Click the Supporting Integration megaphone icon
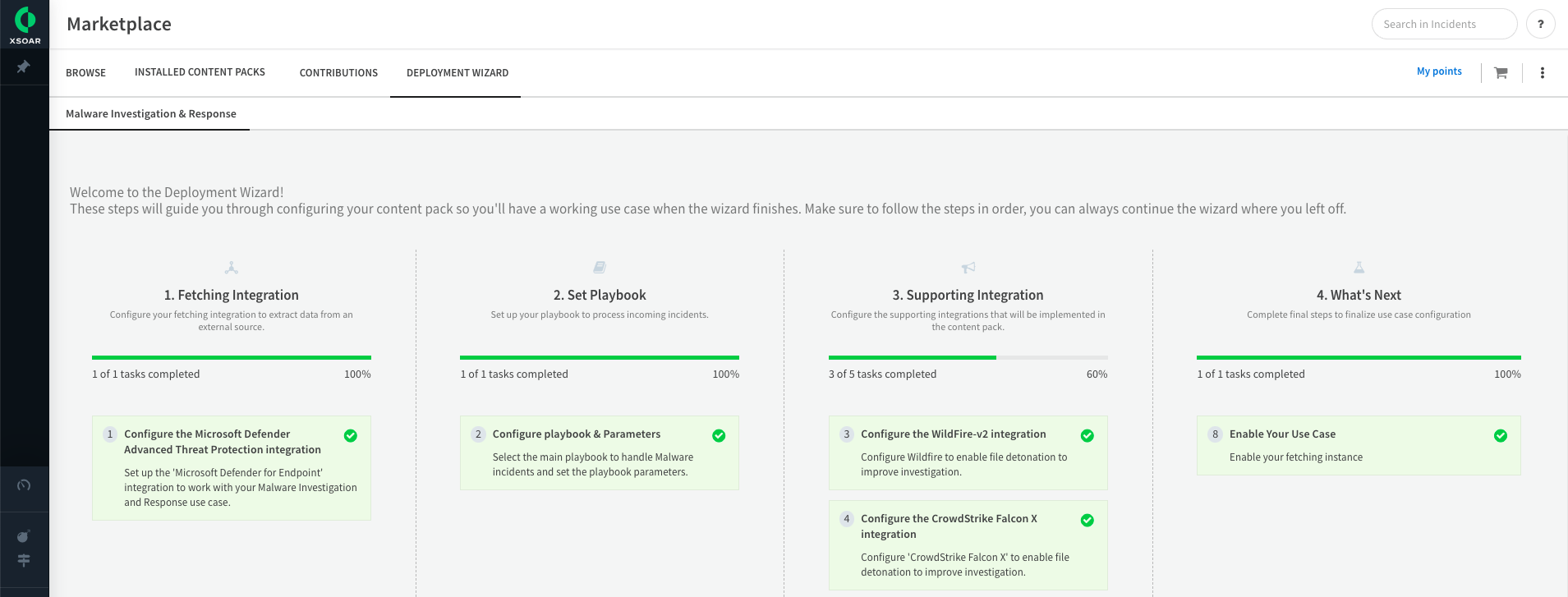This screenshot has width=1568, height=597. (968, 268)
